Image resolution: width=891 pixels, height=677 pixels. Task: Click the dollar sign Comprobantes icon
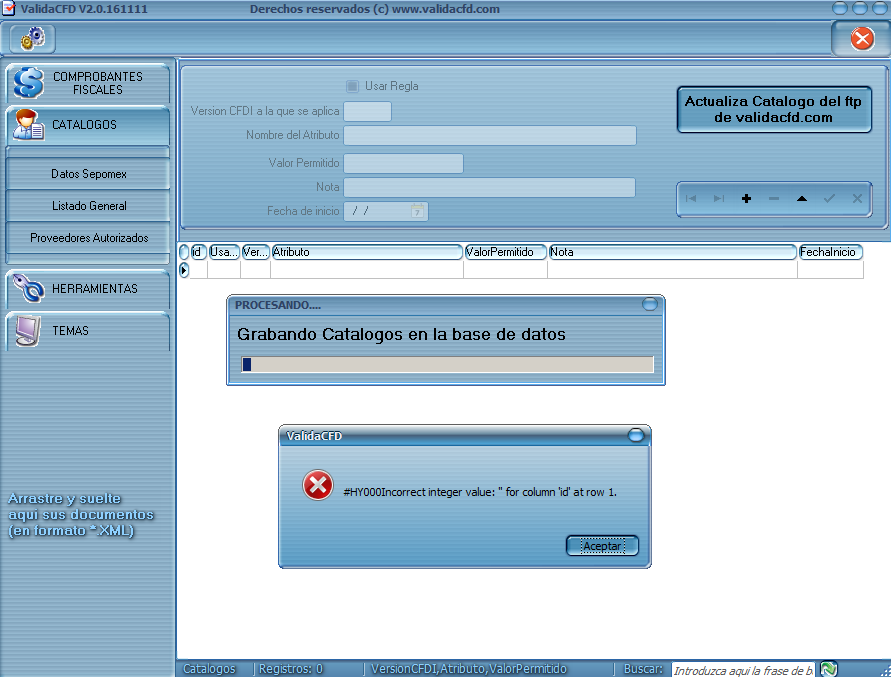point(28,82)
